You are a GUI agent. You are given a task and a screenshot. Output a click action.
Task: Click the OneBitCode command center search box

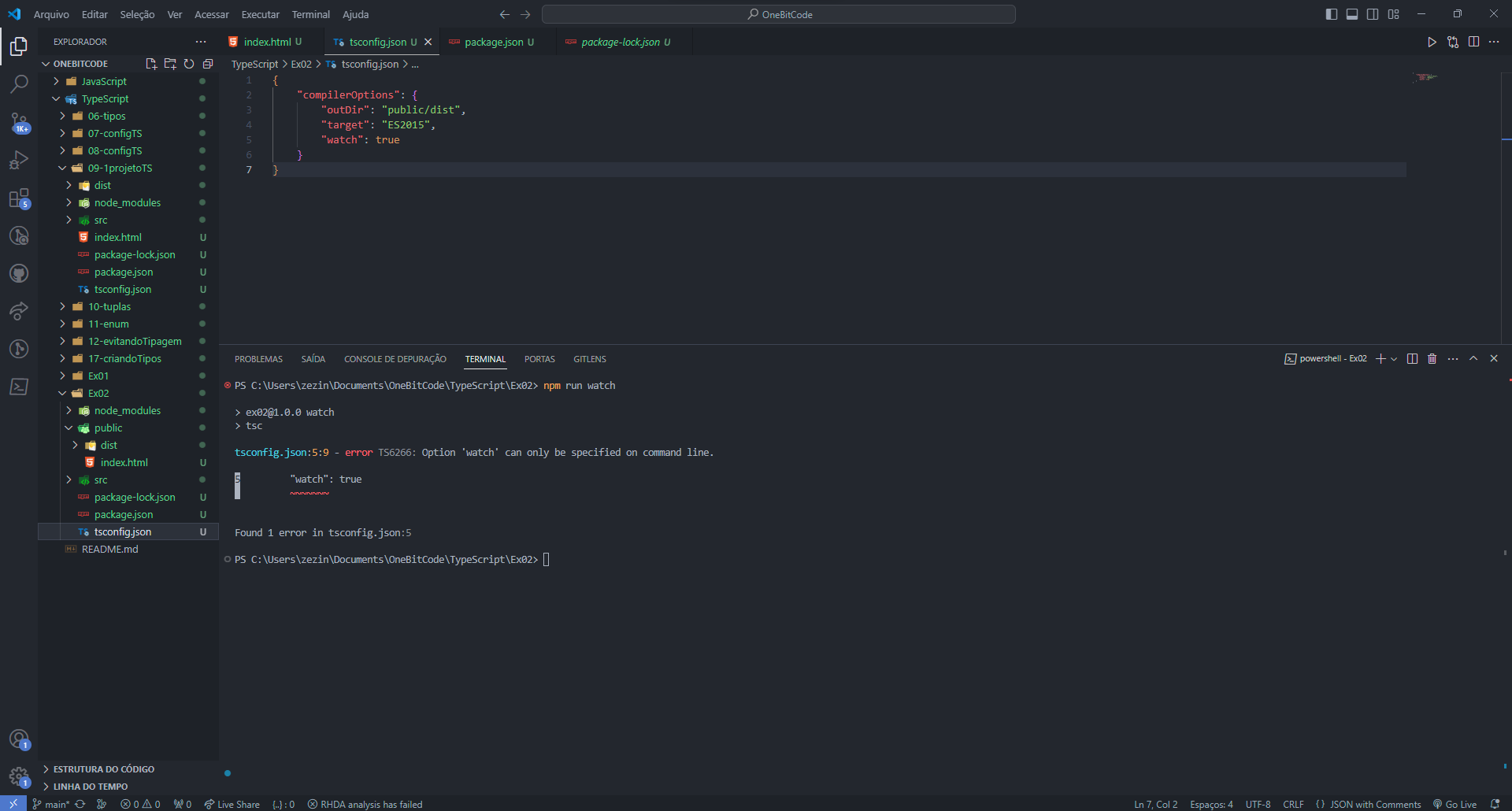(x=779, y=14)
